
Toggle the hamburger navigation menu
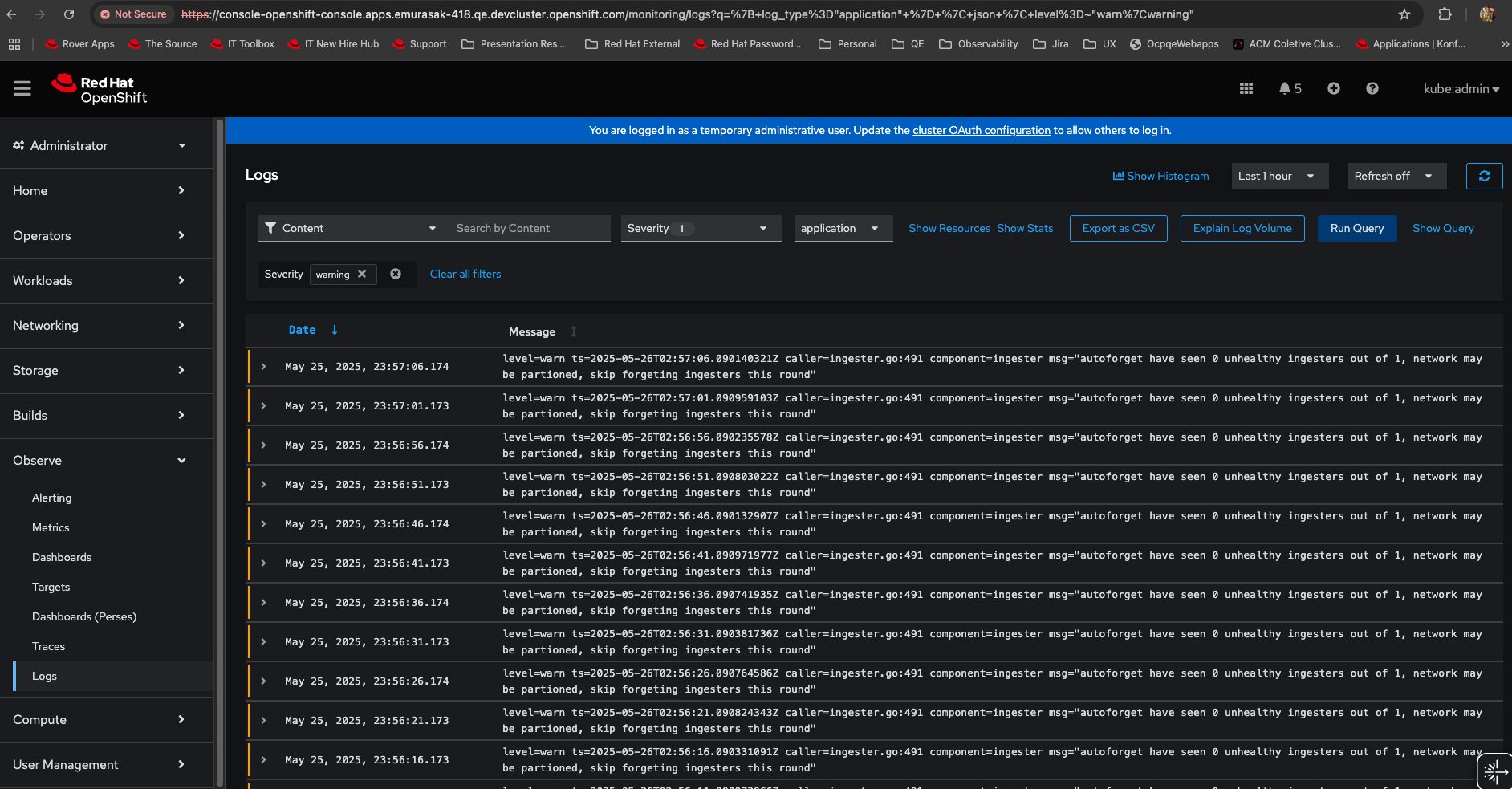pos(22,88)
